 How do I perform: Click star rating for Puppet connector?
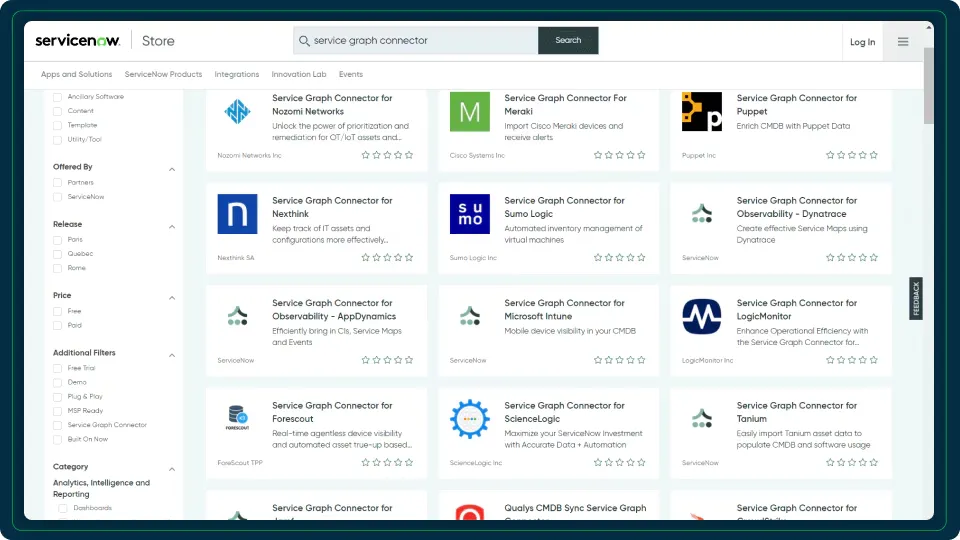pyautogui.click(x=851, y=155)
